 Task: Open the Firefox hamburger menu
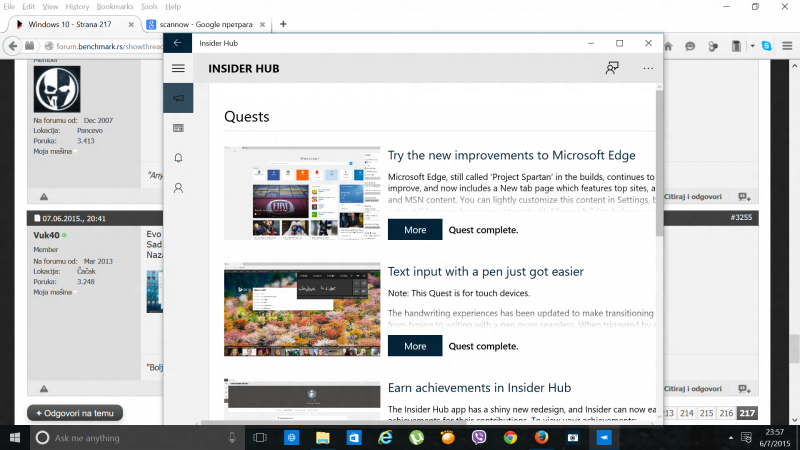tap(787, 46)
